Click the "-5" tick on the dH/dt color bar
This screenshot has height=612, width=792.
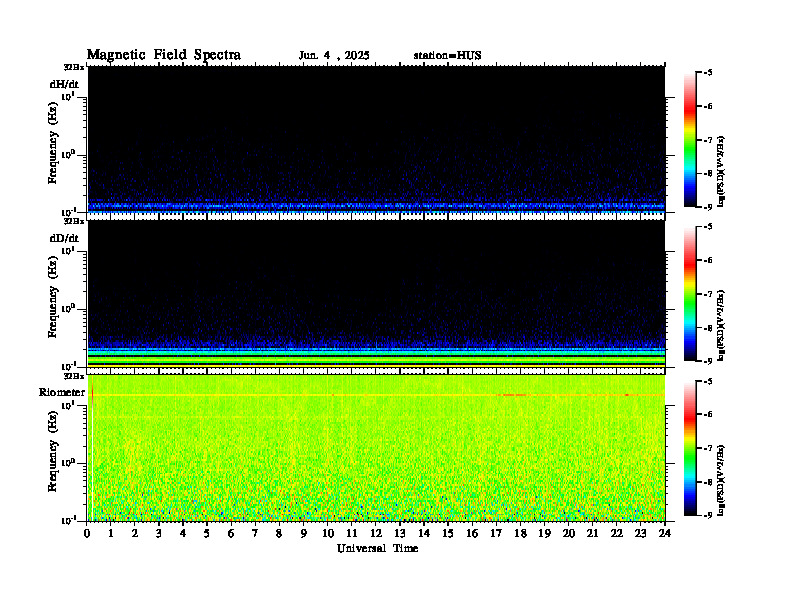pos(708,73)
